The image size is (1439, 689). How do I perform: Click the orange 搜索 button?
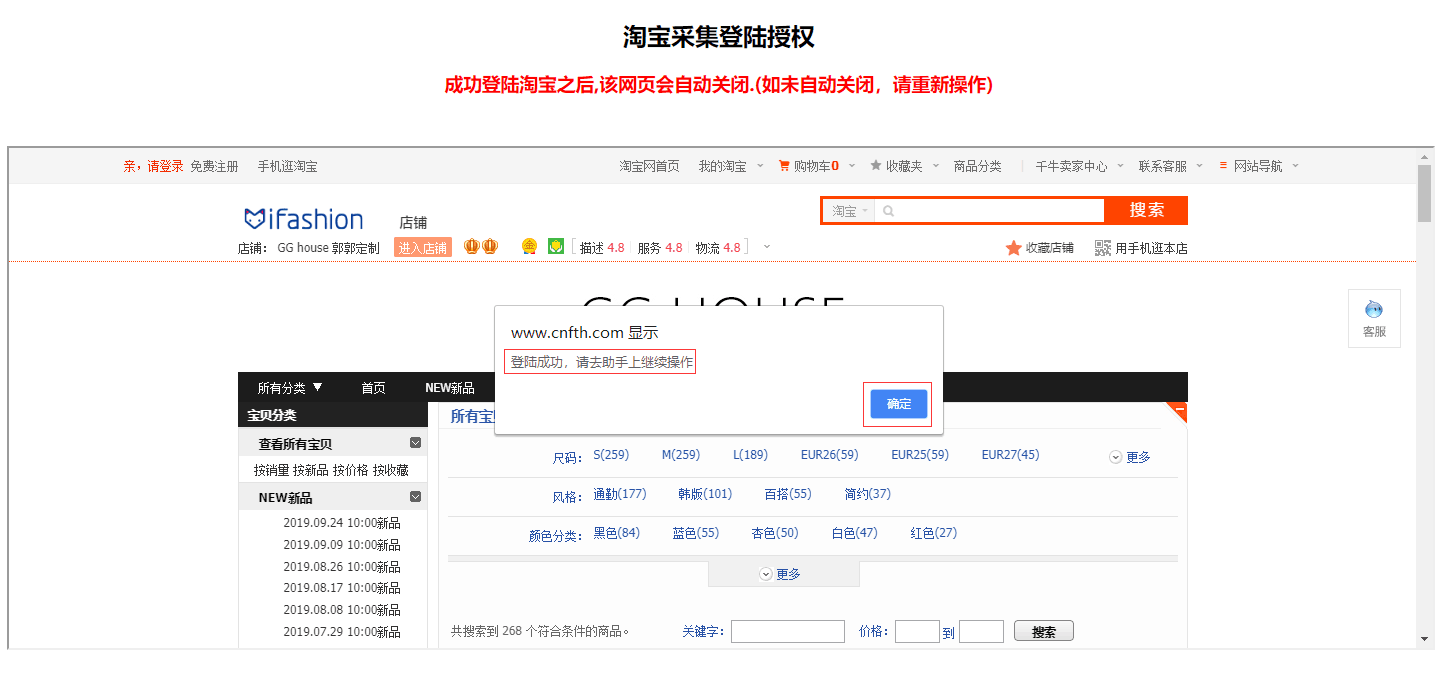(x=1147, y=210)
